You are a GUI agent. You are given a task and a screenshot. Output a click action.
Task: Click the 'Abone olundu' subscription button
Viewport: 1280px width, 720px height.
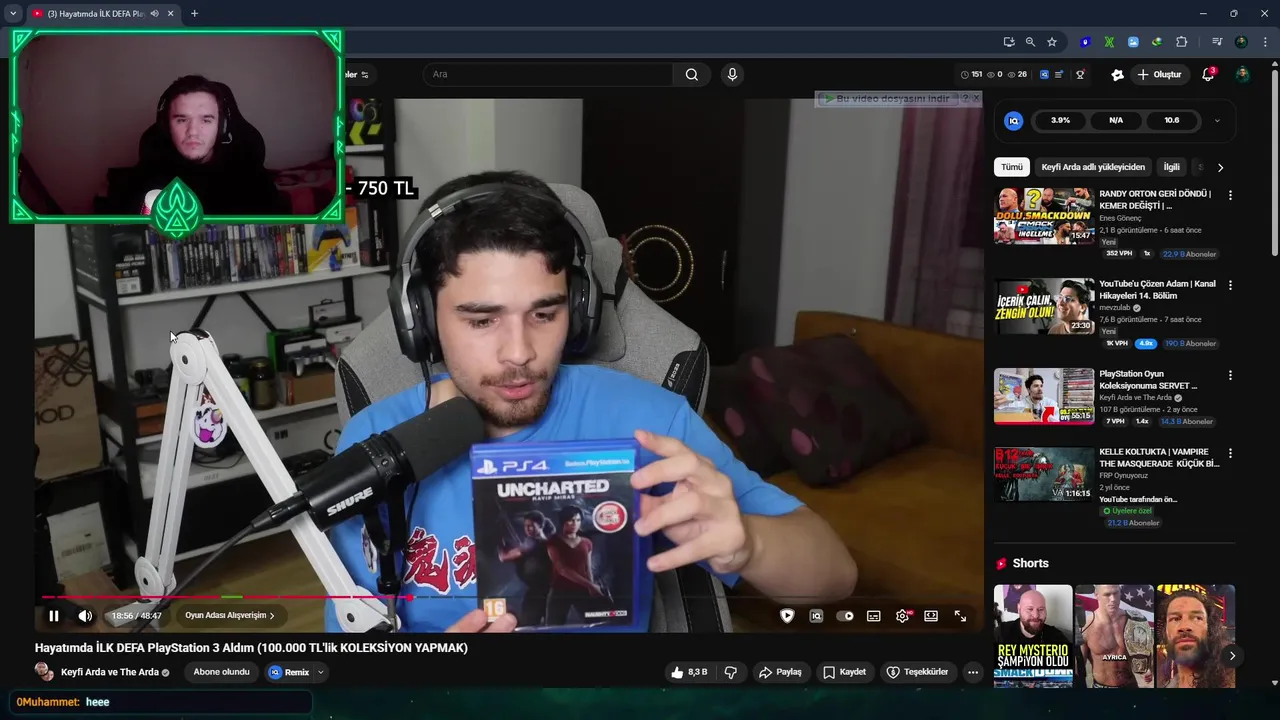pyautogui.click(x=221, y=672)
